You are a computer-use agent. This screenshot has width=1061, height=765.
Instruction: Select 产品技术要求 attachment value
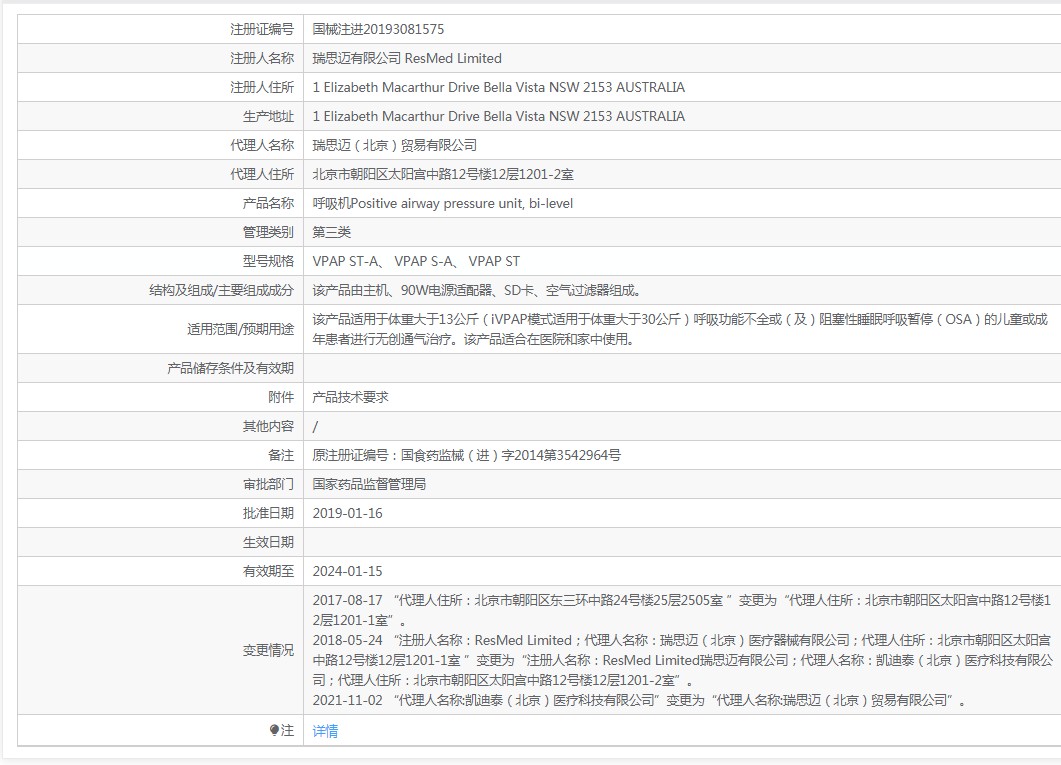(351, 398)
